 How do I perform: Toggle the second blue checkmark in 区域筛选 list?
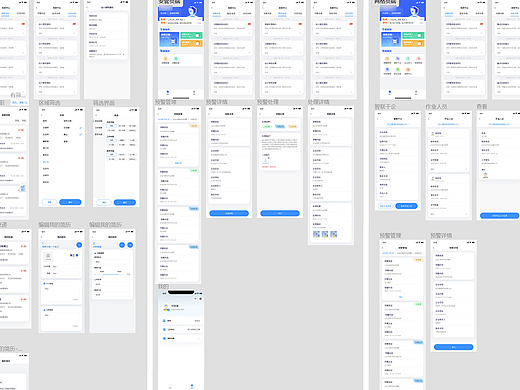81,134
